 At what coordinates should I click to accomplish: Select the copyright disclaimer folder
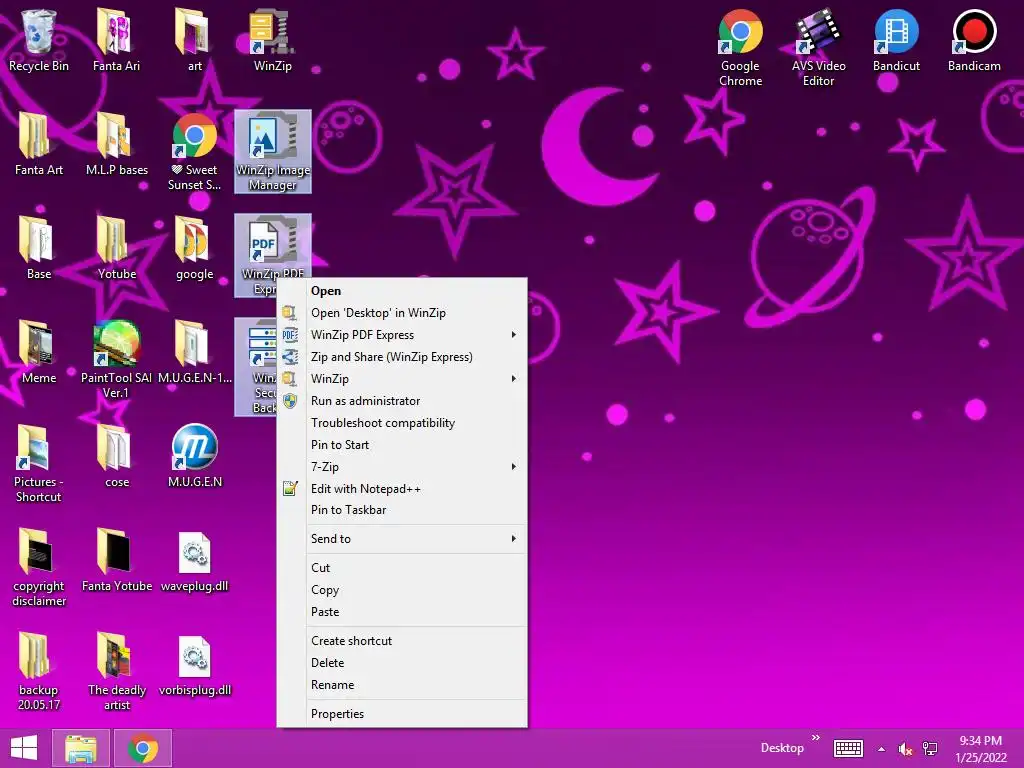tap(39, 568)
